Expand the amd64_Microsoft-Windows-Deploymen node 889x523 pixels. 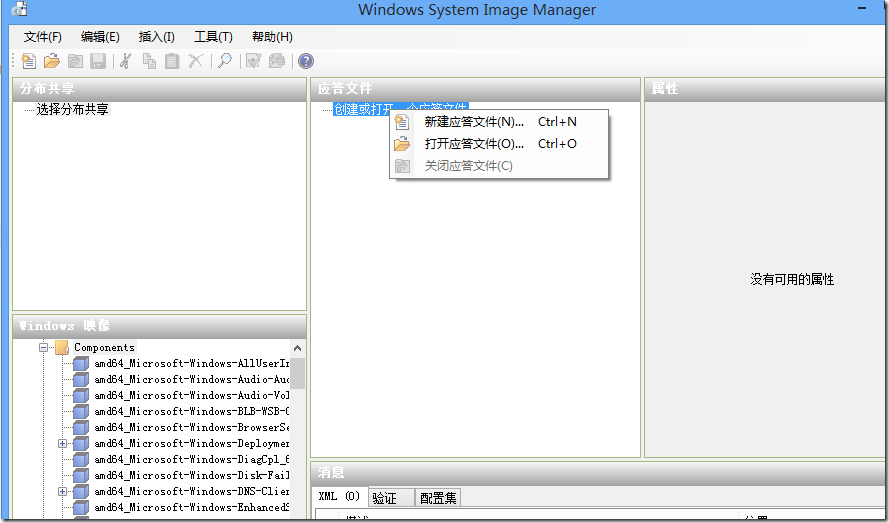[x=62, y=444]
